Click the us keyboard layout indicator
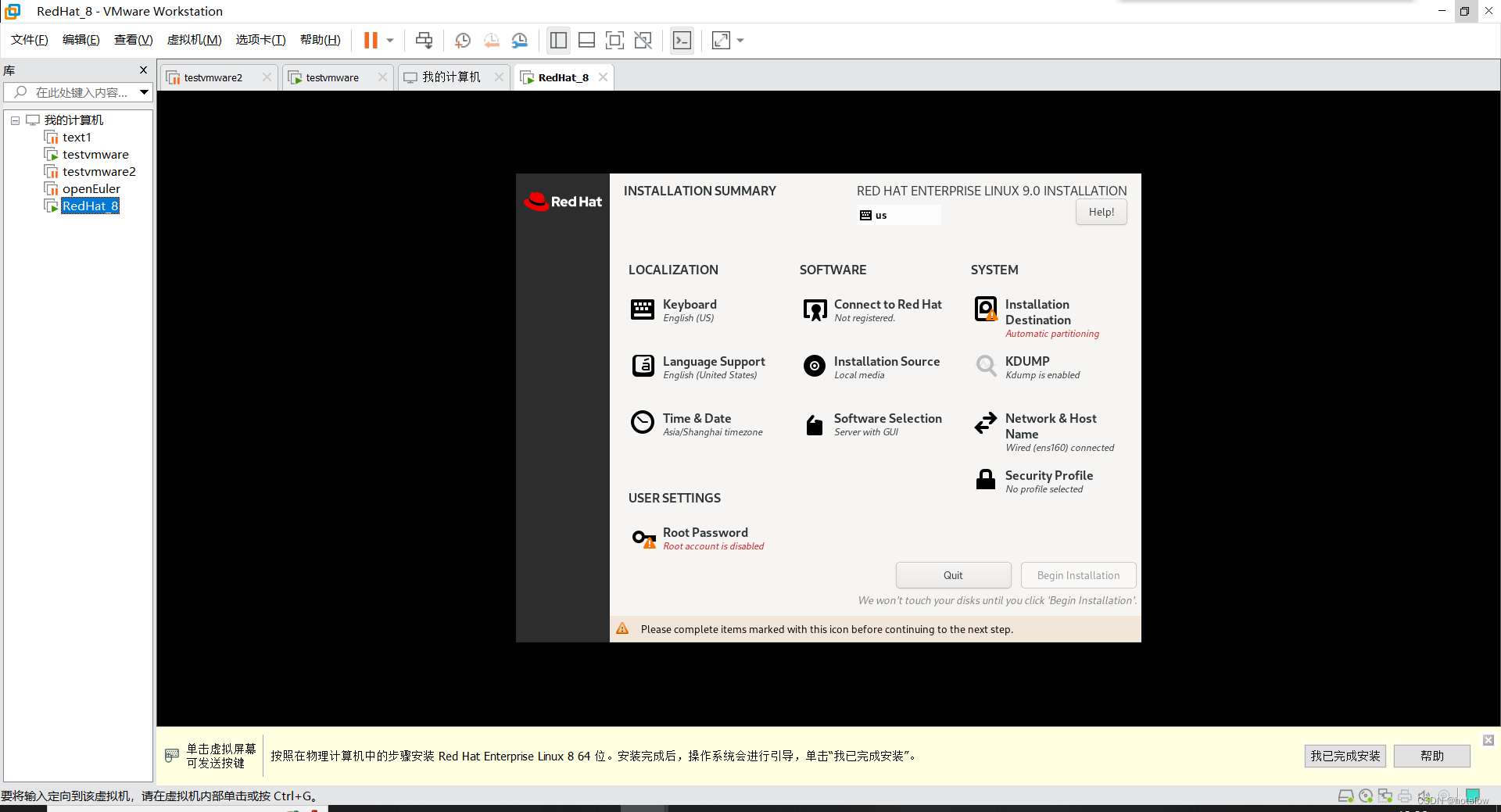1501x812 pixels. coord(899,215)
